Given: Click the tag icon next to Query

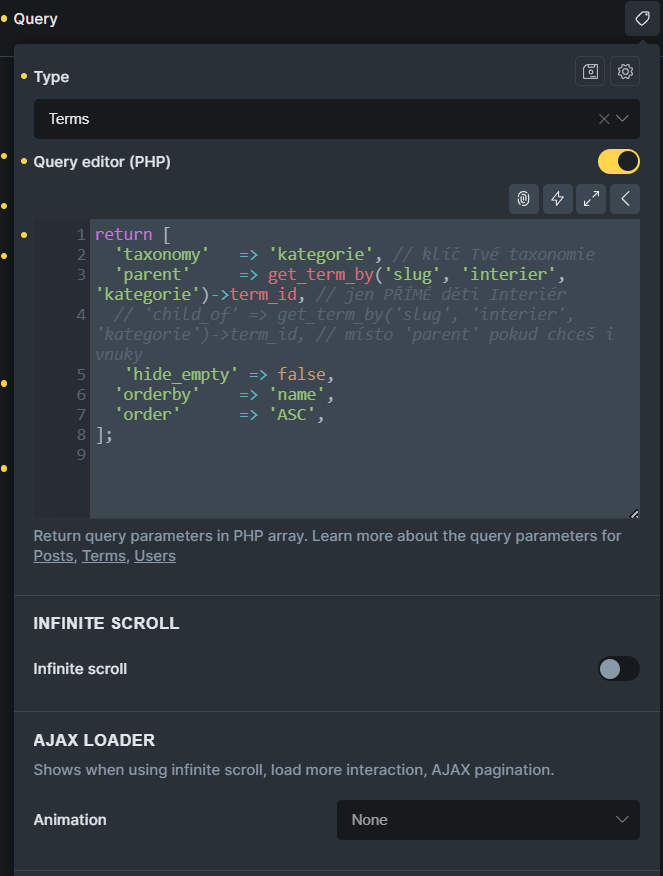Looking at the screenshot, I should [x=642, y=19].
